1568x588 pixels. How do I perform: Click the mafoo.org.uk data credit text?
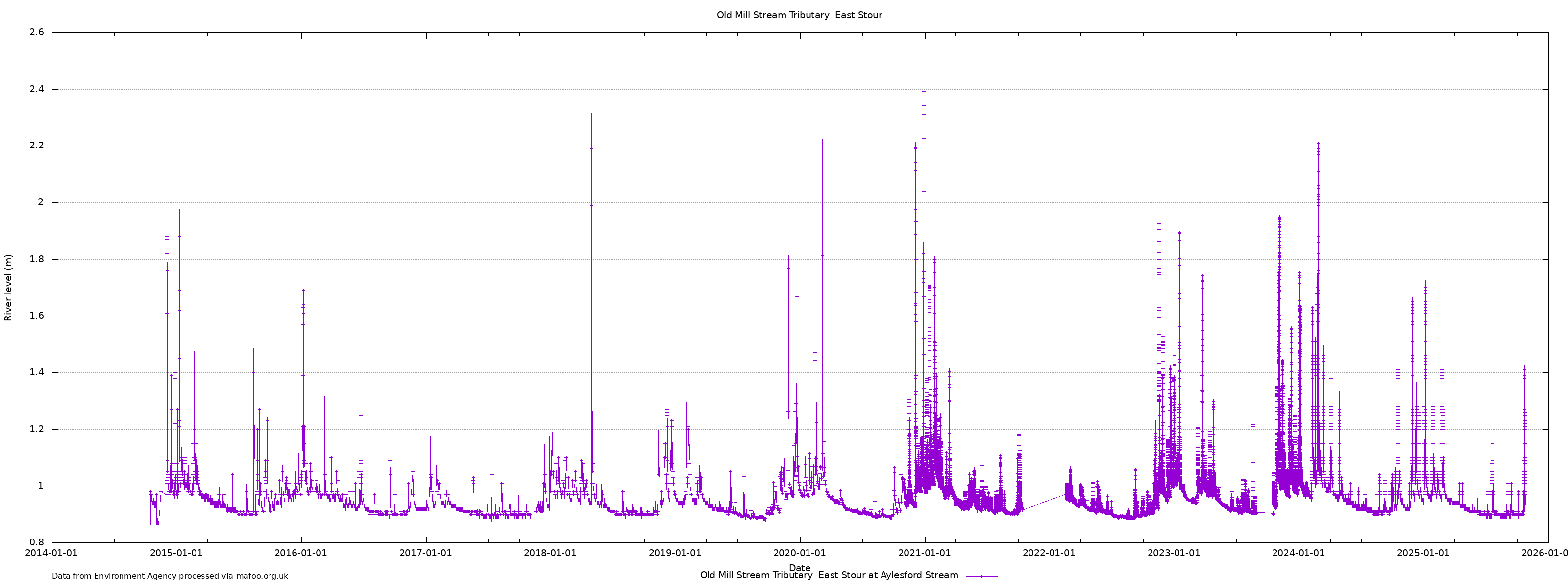[x=170, y=576]
